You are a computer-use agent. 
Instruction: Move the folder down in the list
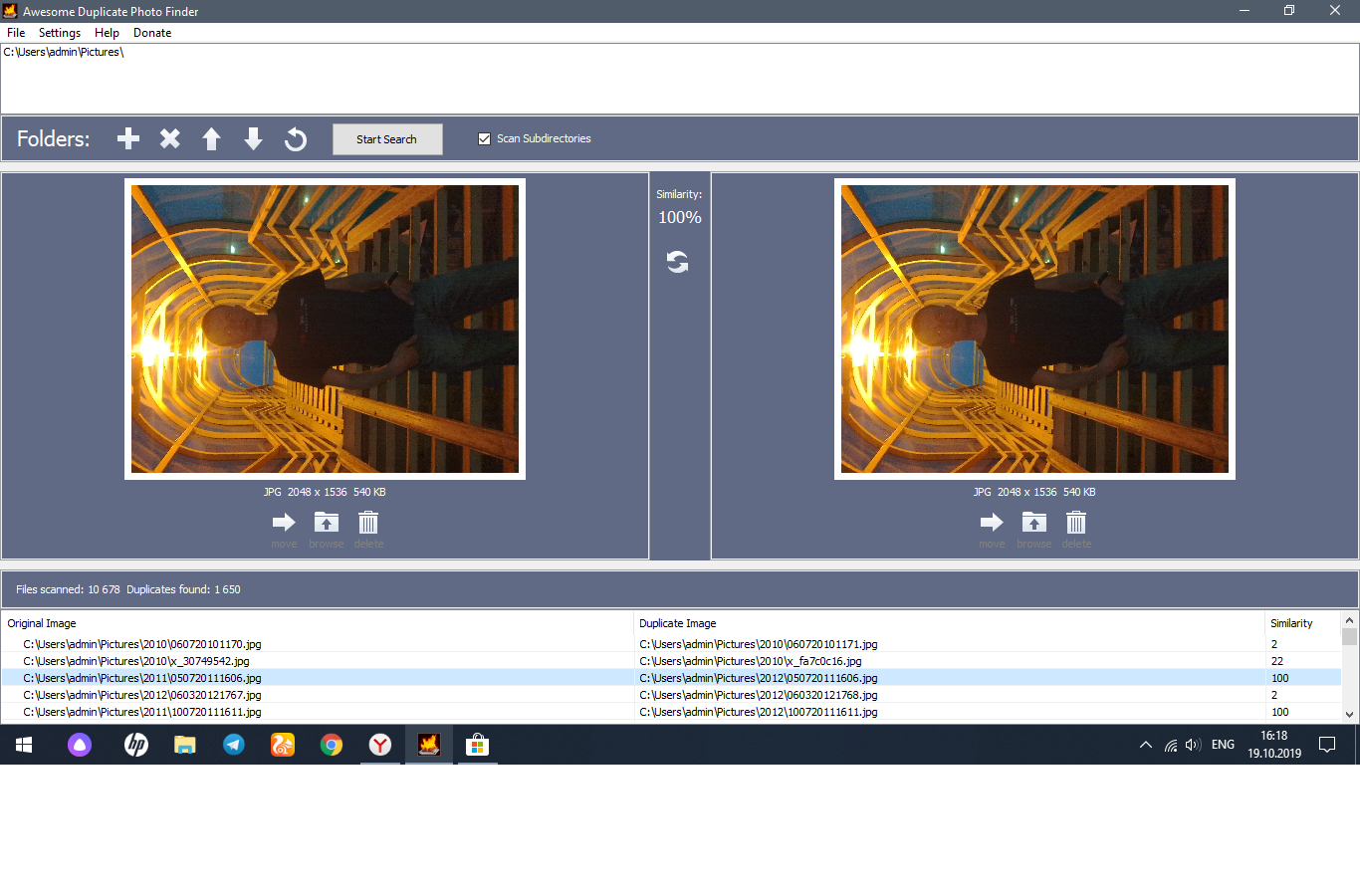pos(253,138)
